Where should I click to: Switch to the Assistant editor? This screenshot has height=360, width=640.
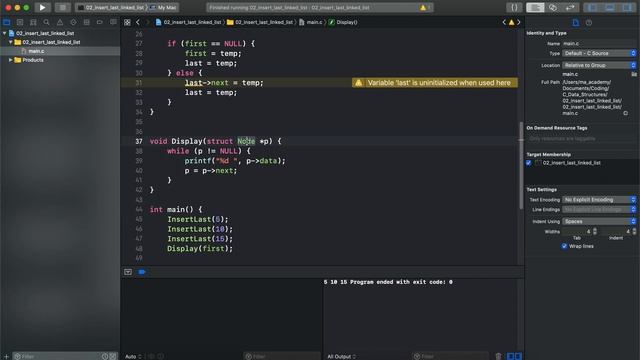click(x=553, y=7)
